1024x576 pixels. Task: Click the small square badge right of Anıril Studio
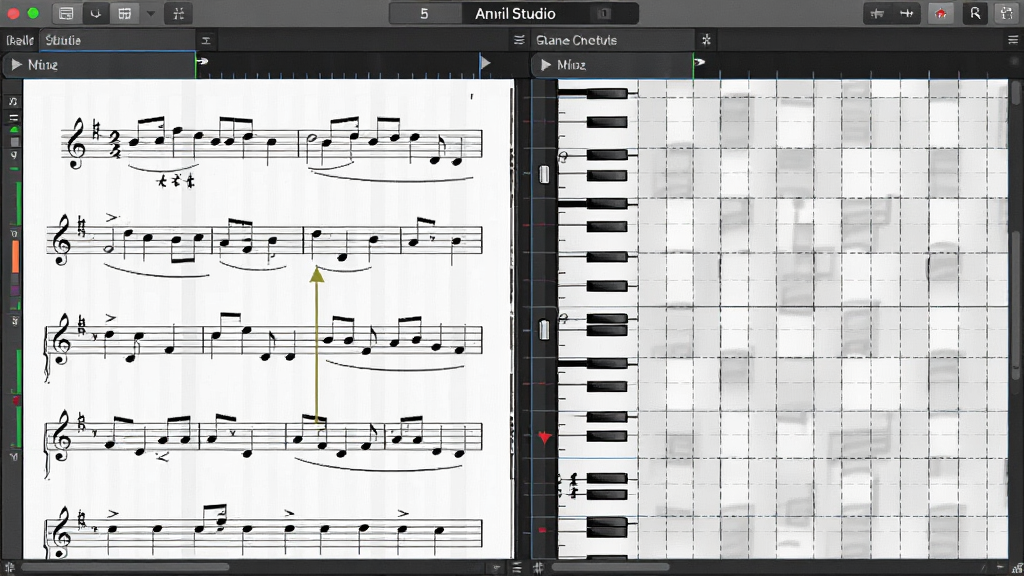pyautogui.click(x=604, y=14)
